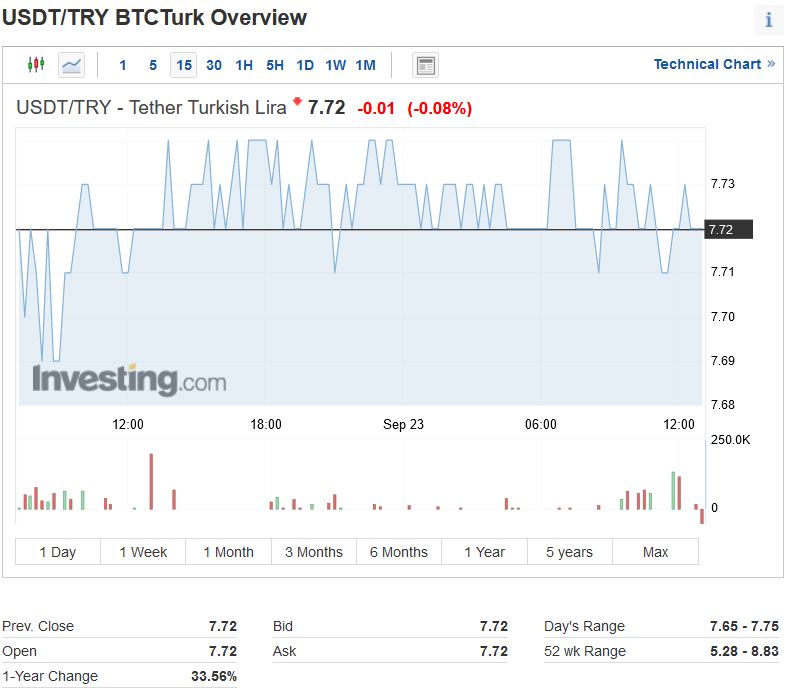Click the 7.73 price axis label
Image resolution: width=791 pixels, height=700 pixels.
(x=723, y=184)
